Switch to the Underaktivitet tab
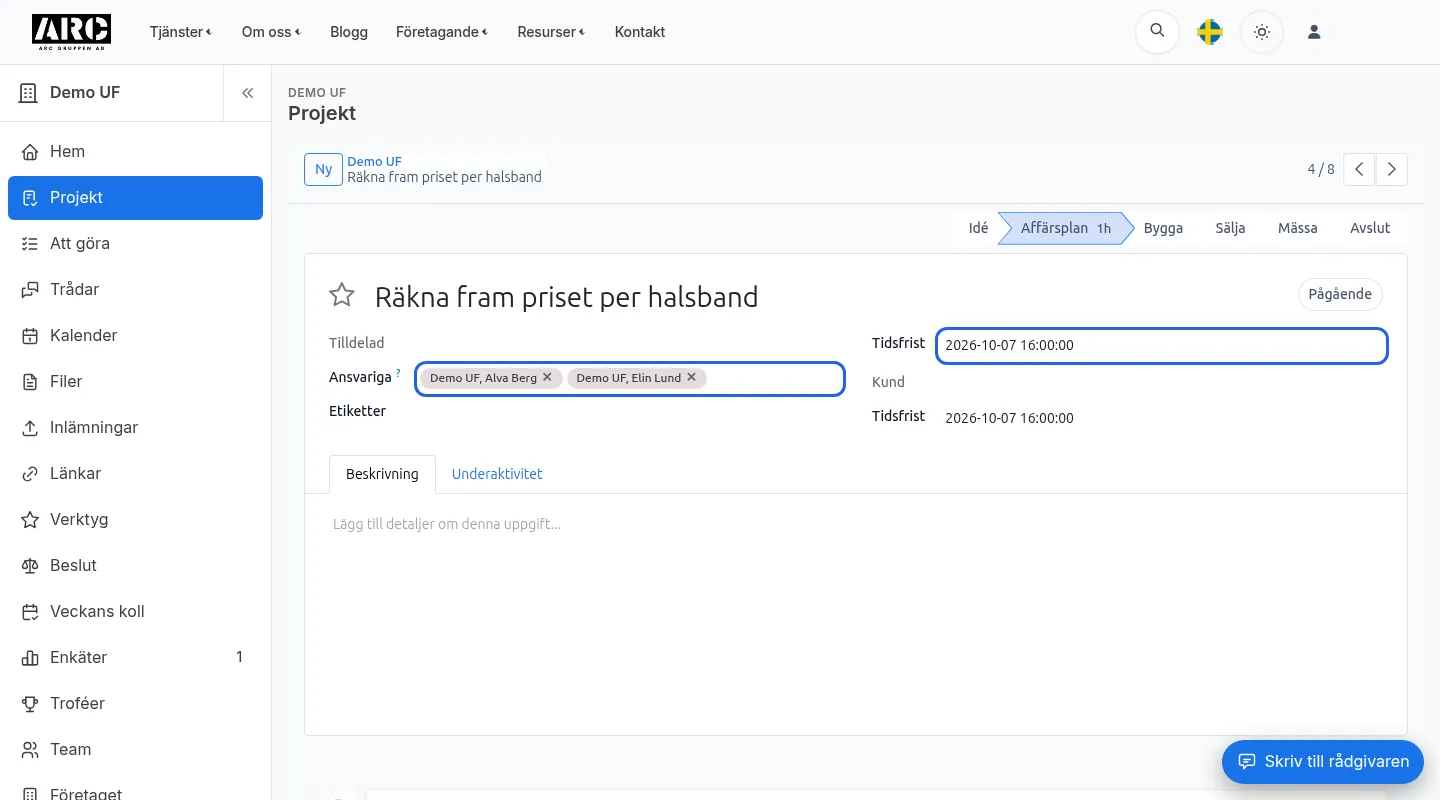Screen dimensions: 1440x800 tap(497, 474)
